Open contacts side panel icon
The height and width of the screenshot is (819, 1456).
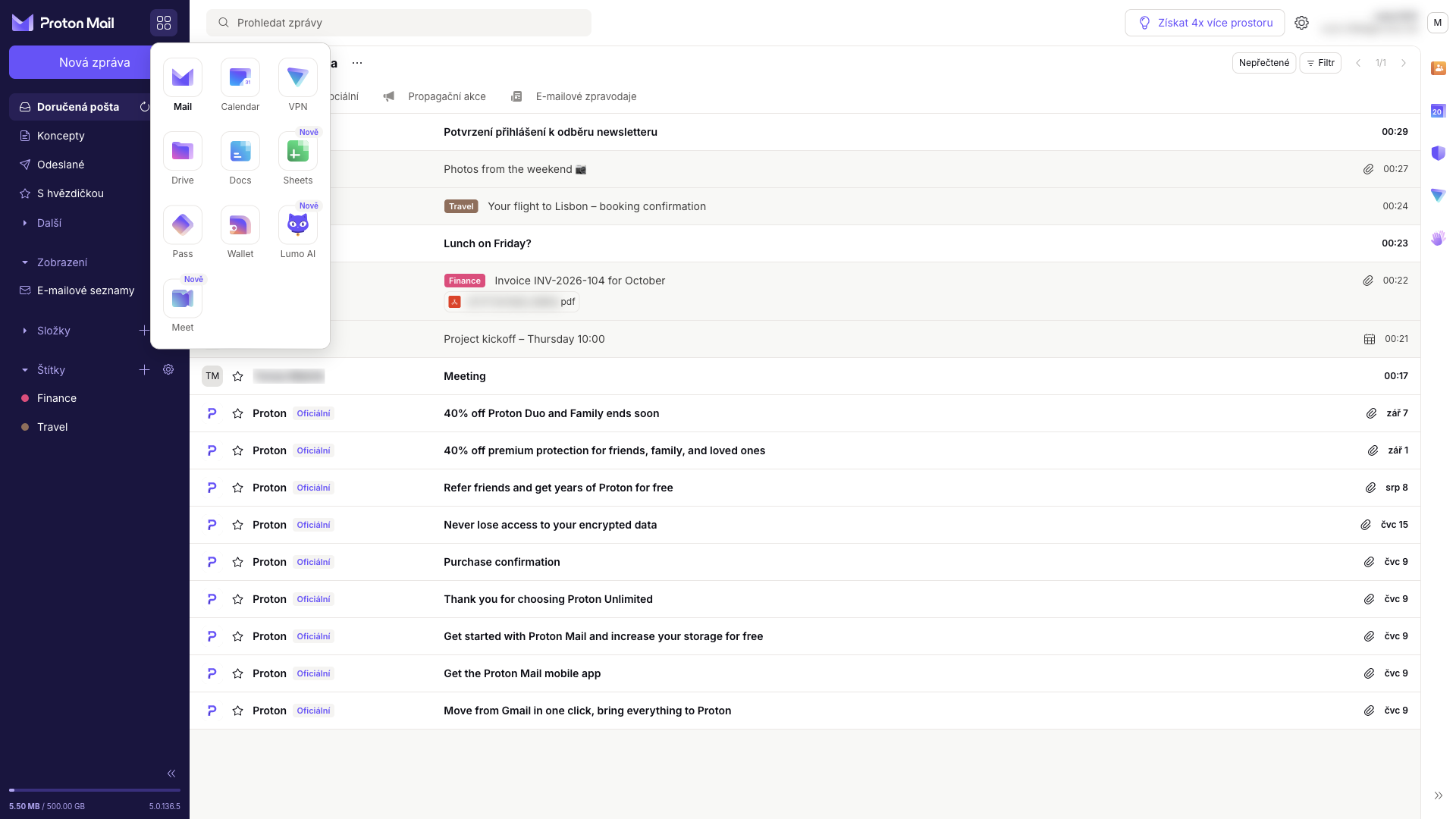click(x=1439, y=68)
